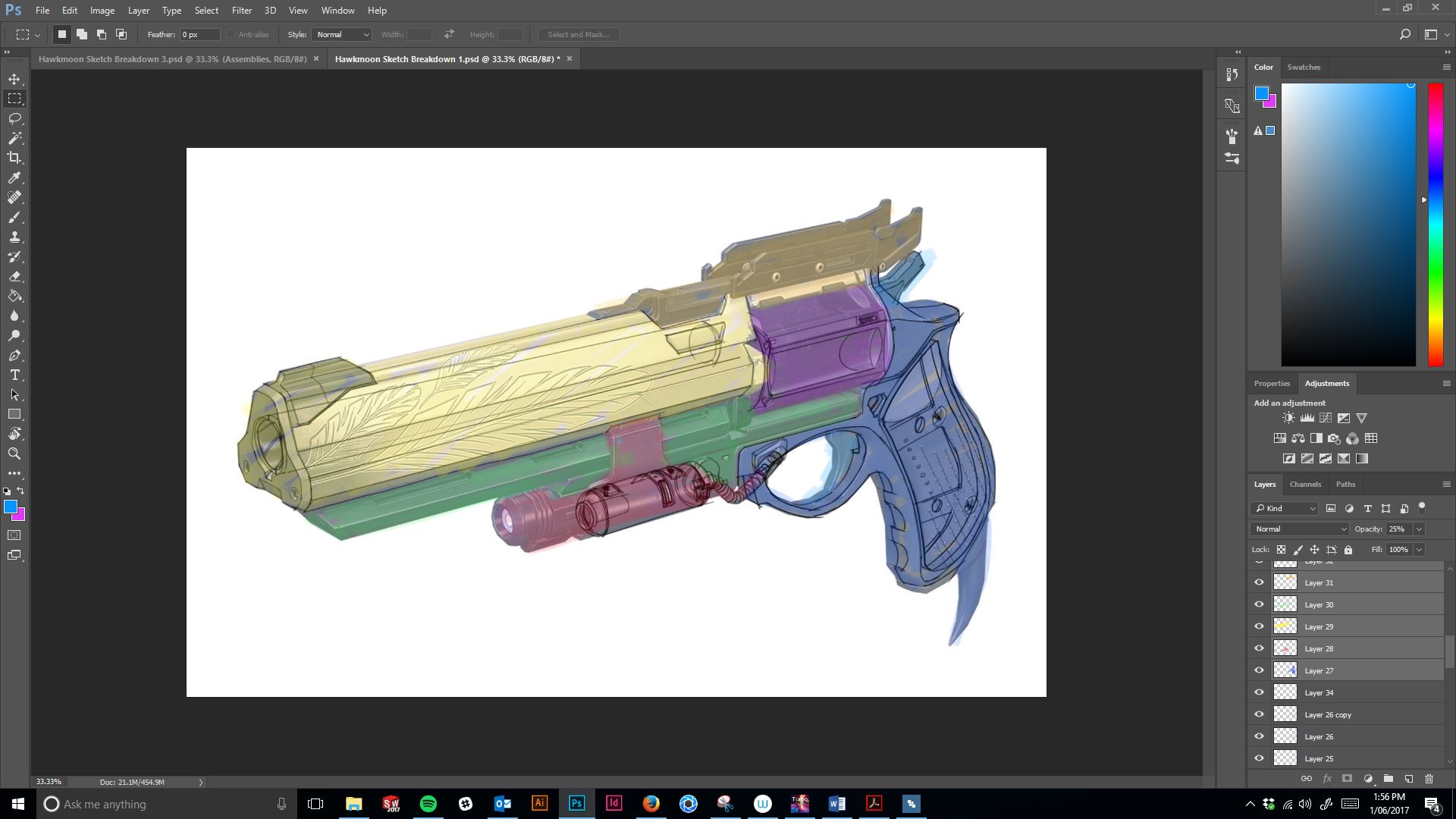Select the Lasso tool
This screenshot has width=1456, height=819.
tap(14, 118)
